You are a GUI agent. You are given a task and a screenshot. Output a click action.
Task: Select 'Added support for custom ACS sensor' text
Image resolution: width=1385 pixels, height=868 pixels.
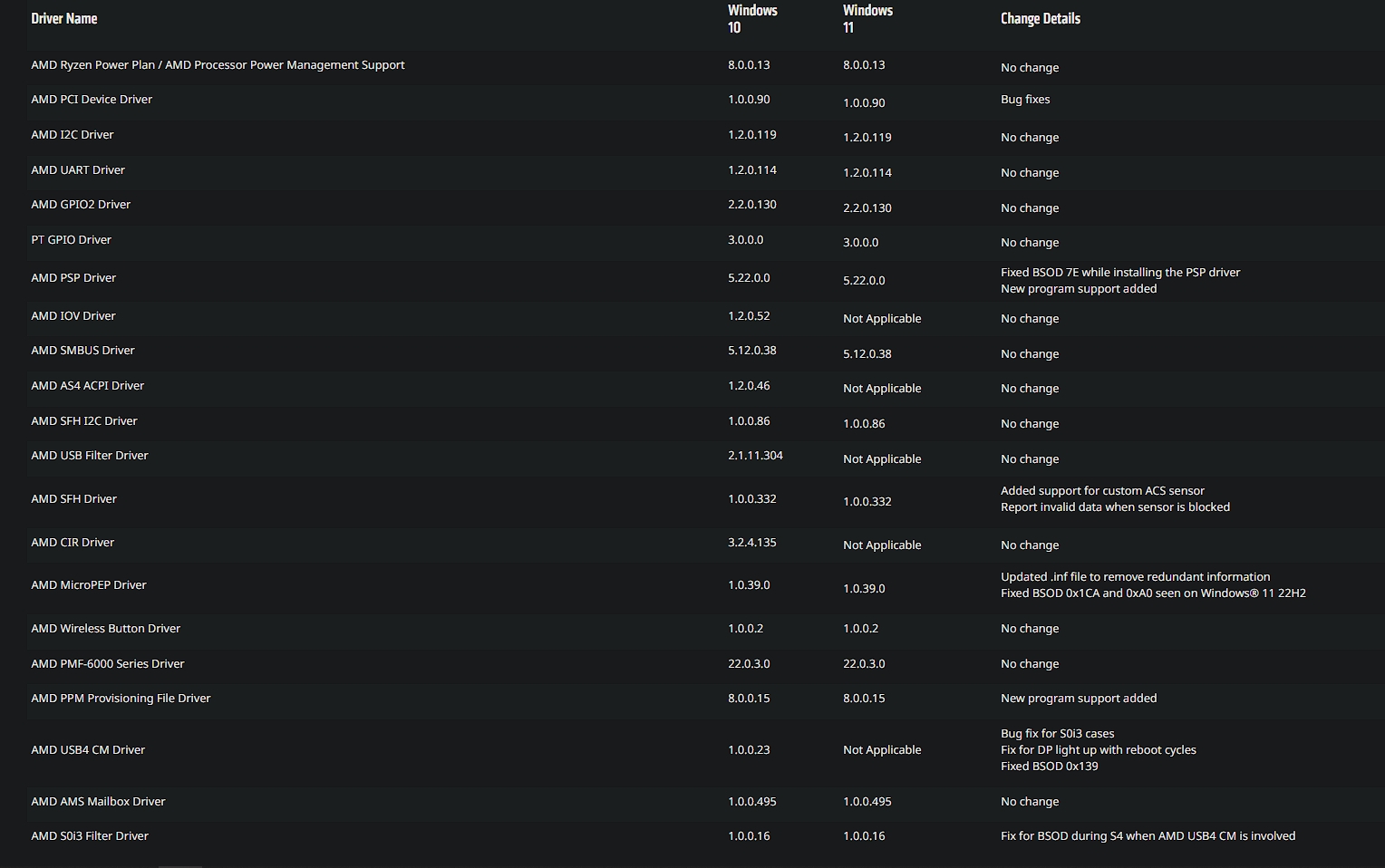click(x=1102, y=491)
